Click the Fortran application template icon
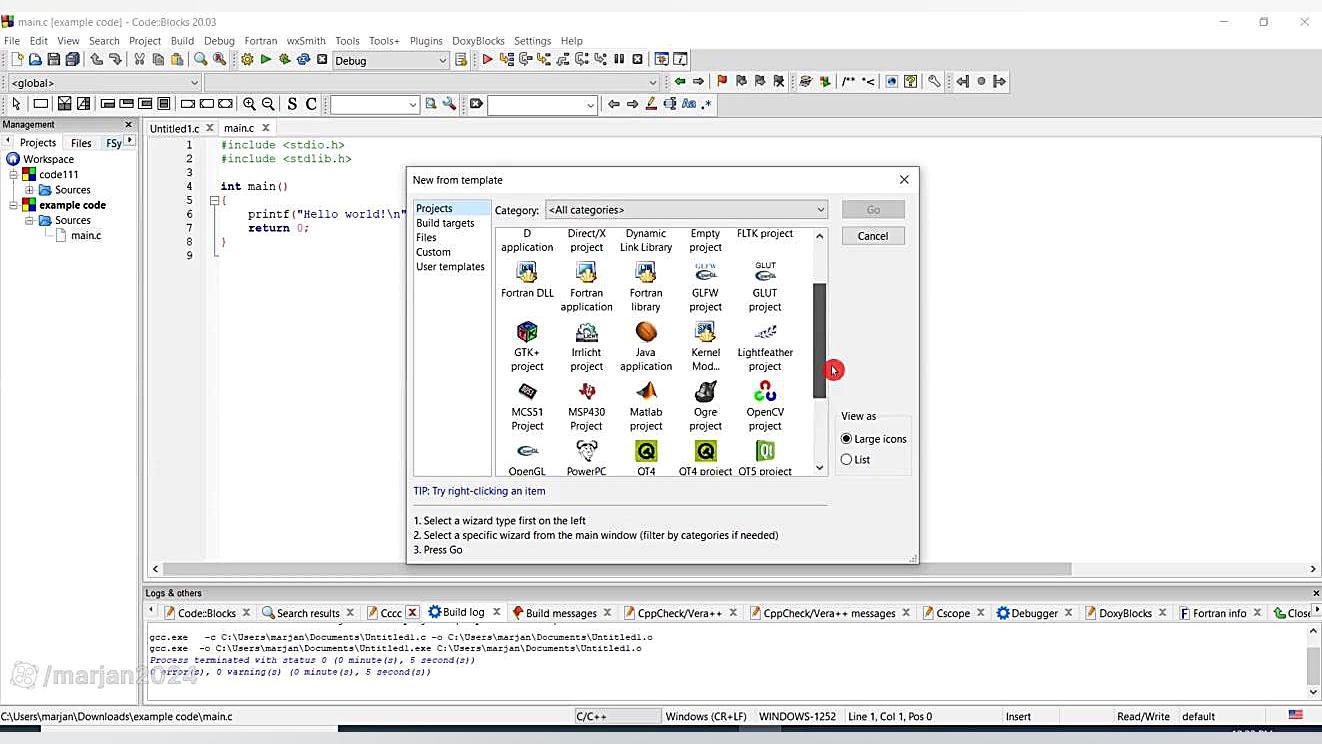 click(x=586, y=273)
